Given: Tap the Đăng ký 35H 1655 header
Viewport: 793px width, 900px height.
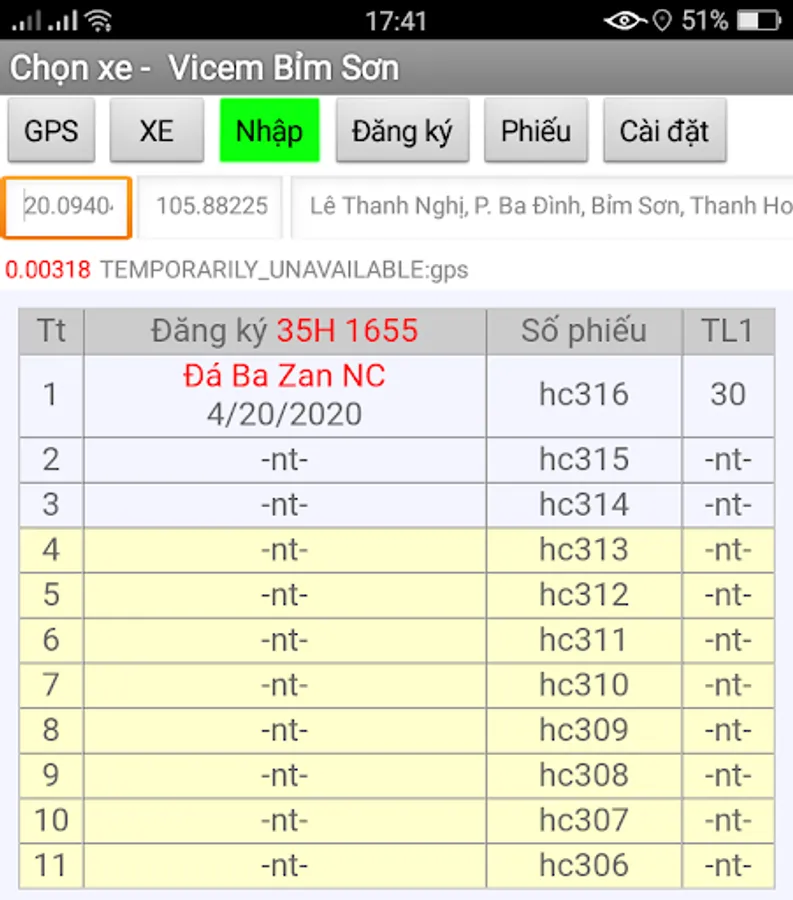Looking at the screenshot, I should [x=285, y=331].
